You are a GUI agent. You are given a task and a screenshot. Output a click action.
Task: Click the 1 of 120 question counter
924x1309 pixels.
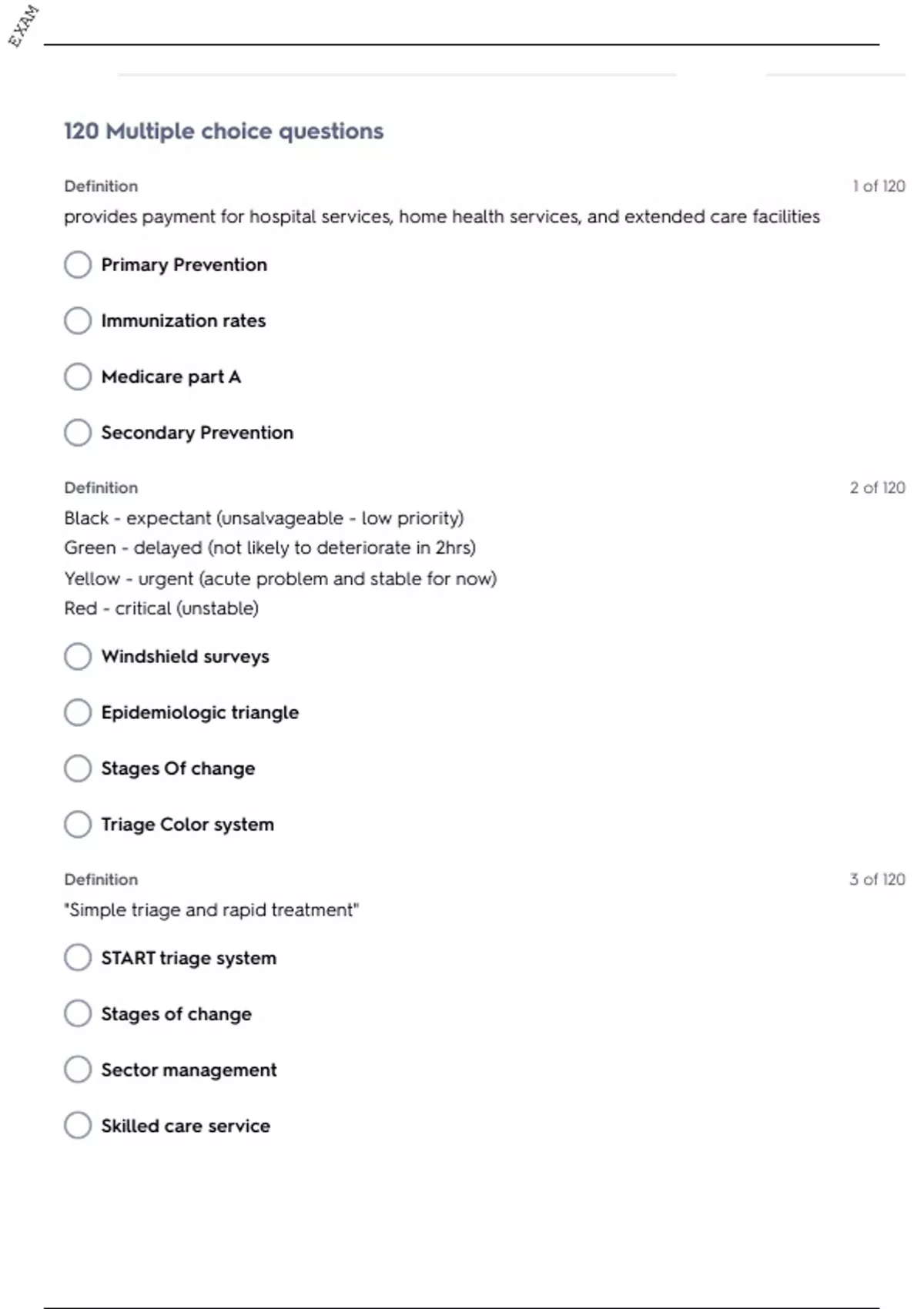879,186
